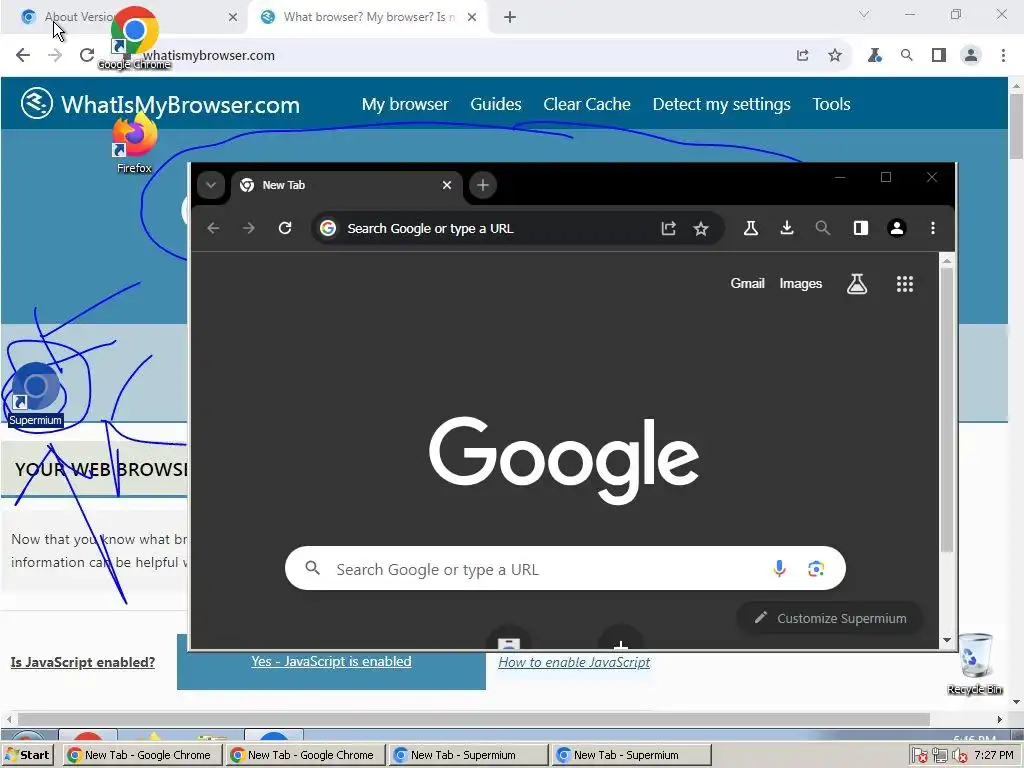
Task: Bookmark page with star in dark Supermium window
Action: (x=701, y=229)
